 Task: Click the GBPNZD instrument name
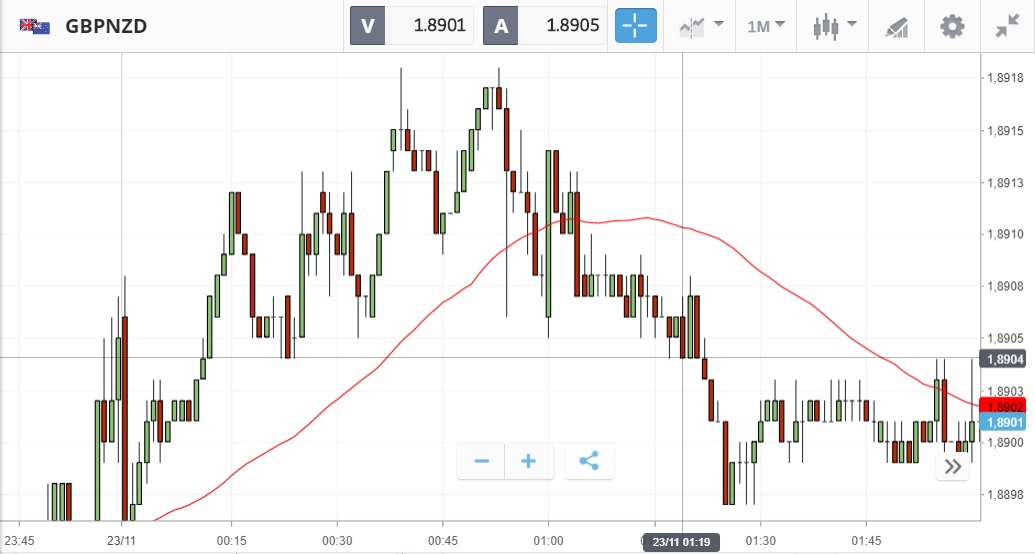(106, 26)
